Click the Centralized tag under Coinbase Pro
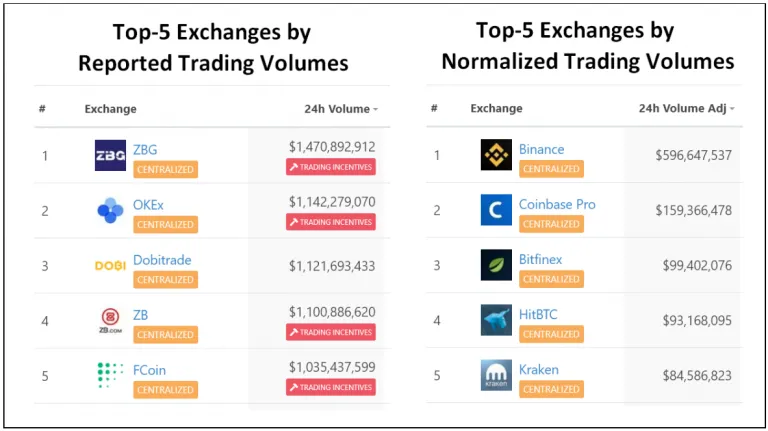 [x=550, y=224]
